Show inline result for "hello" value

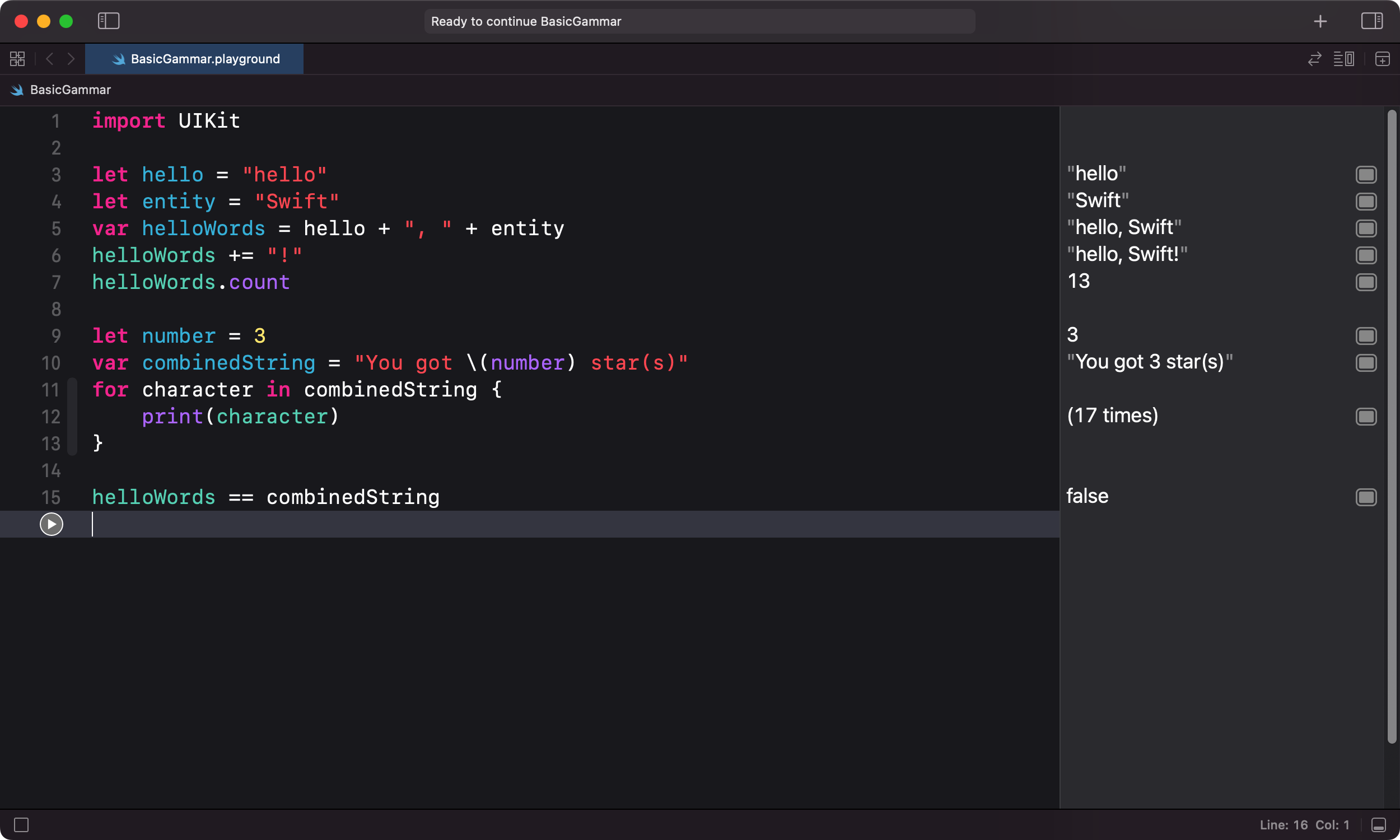click(1366, 174)
